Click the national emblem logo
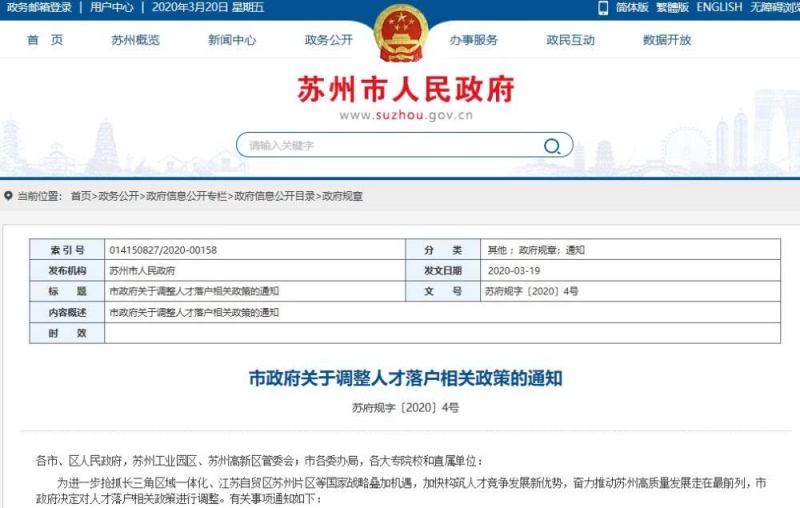800x508 pixels. (400, 32)
